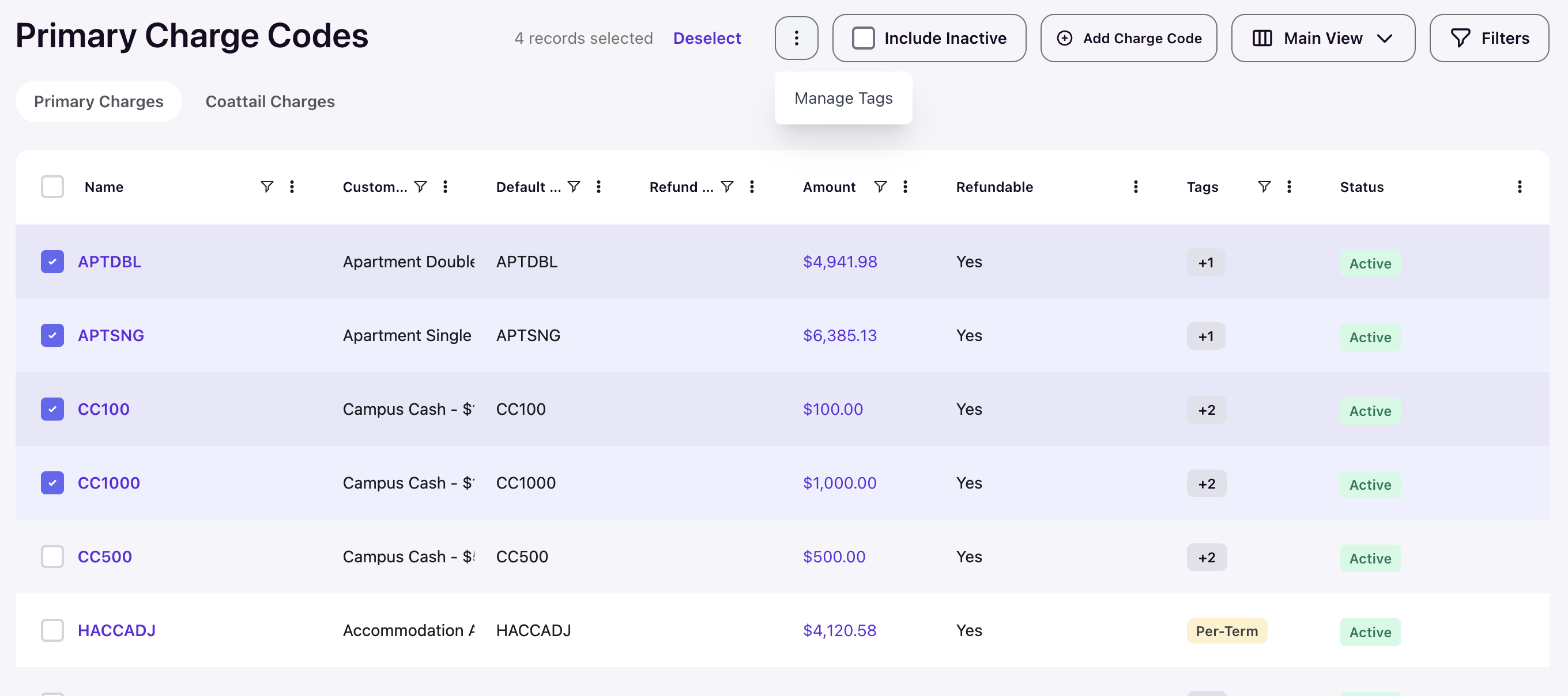Check the CC500 row checkbox
The image size is (1568, 696).
pos(52,556)
